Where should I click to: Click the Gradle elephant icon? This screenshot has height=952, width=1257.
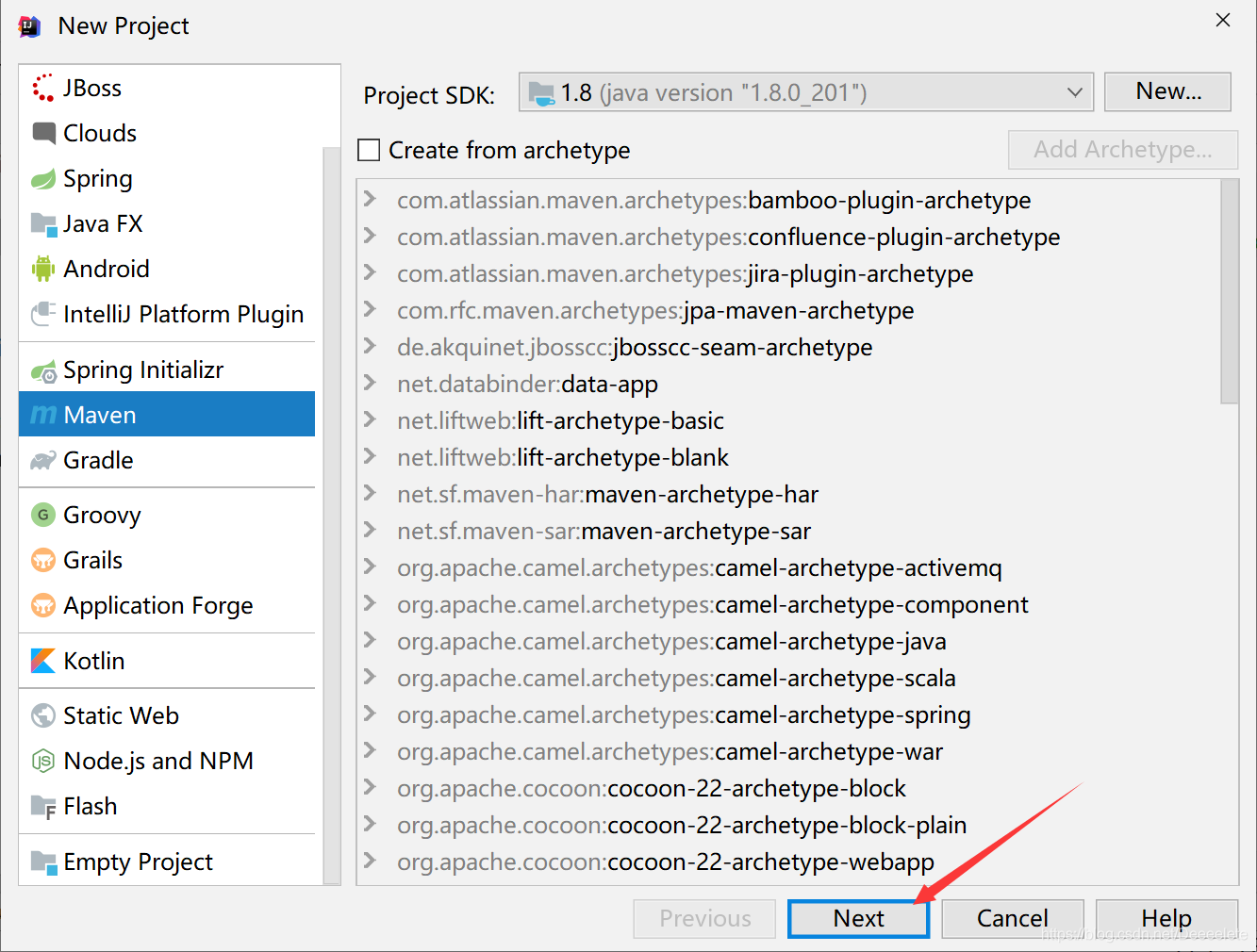point(43,460)
